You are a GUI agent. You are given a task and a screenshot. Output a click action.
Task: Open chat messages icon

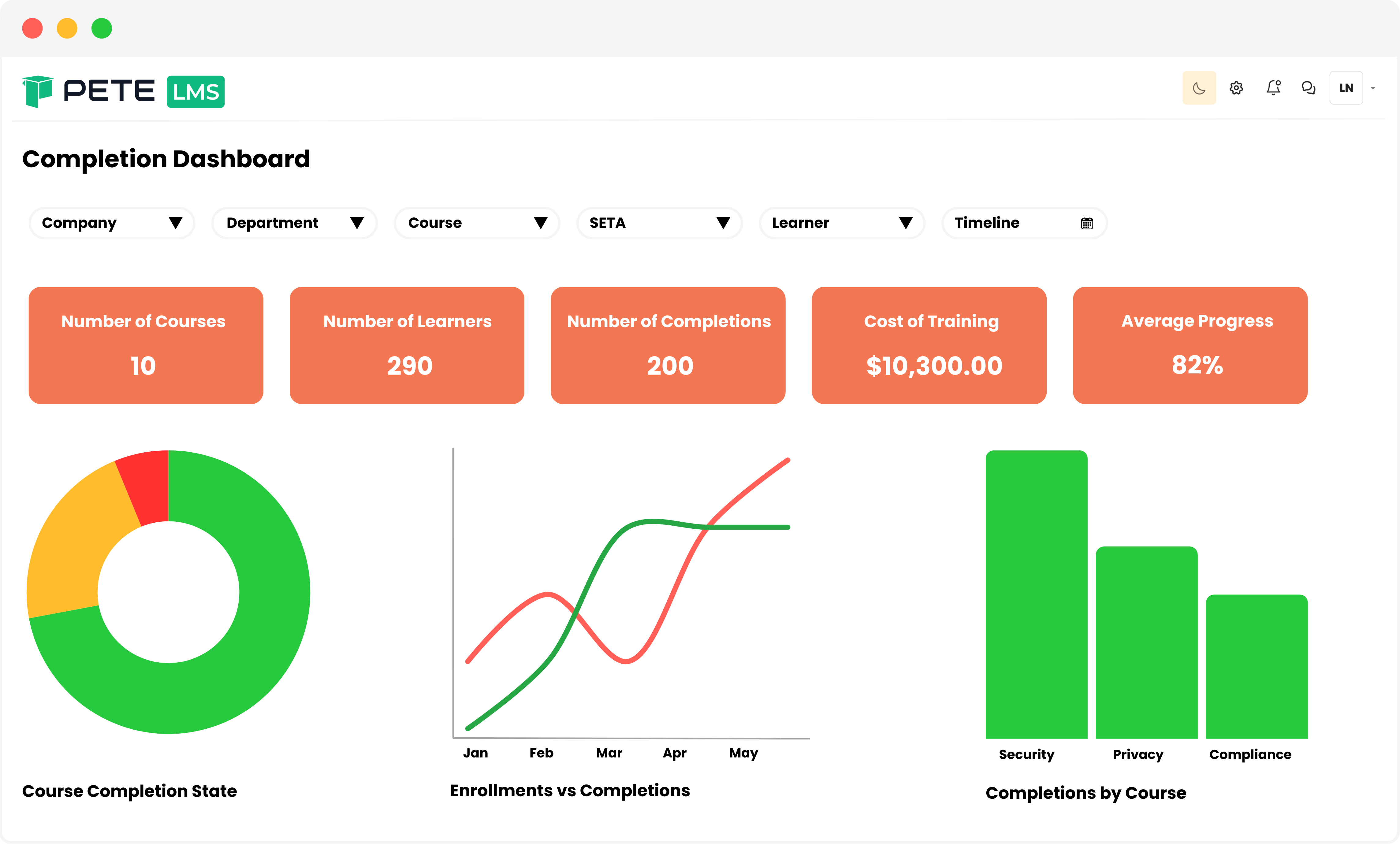[1309, 87]
